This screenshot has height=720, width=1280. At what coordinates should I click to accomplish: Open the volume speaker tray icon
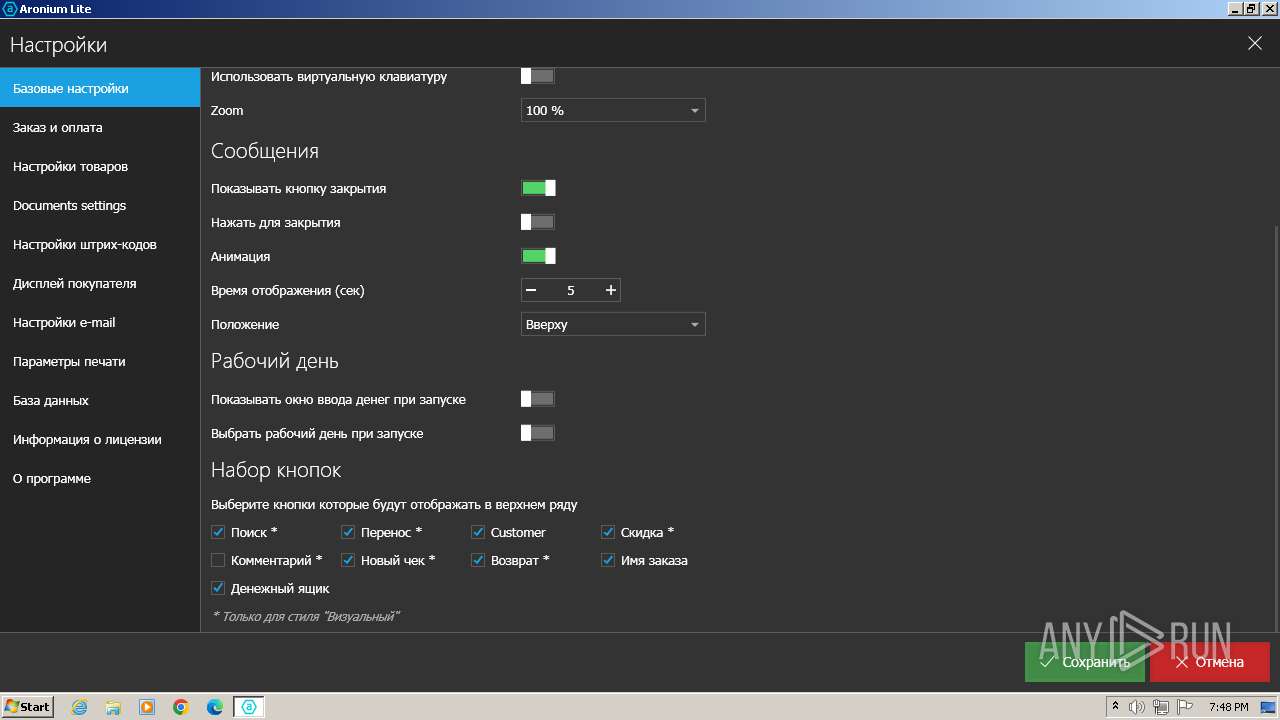[x=1137, y=707]
